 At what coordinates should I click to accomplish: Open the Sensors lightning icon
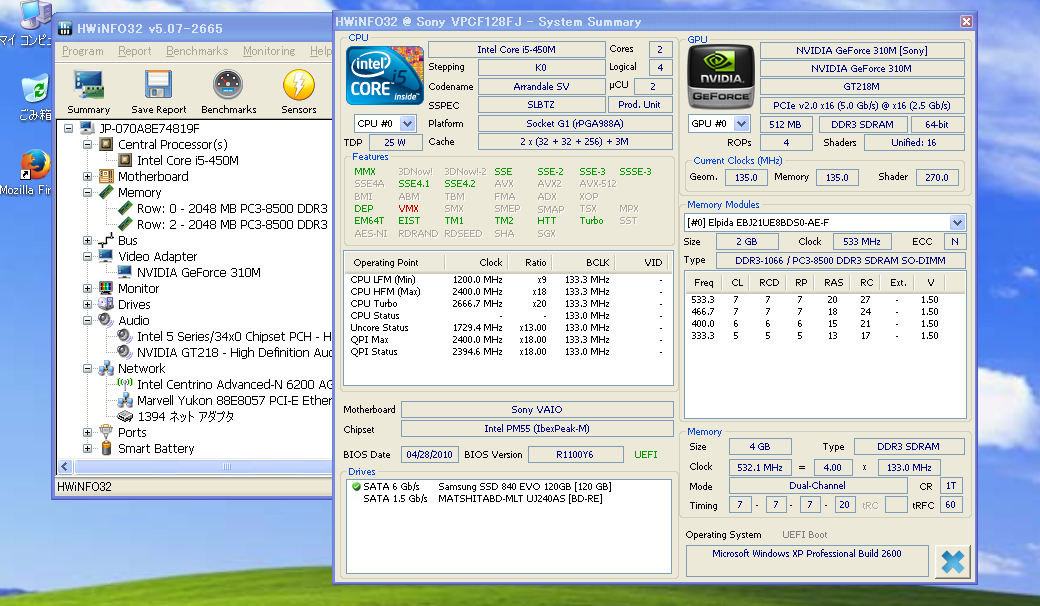(298, 86)
